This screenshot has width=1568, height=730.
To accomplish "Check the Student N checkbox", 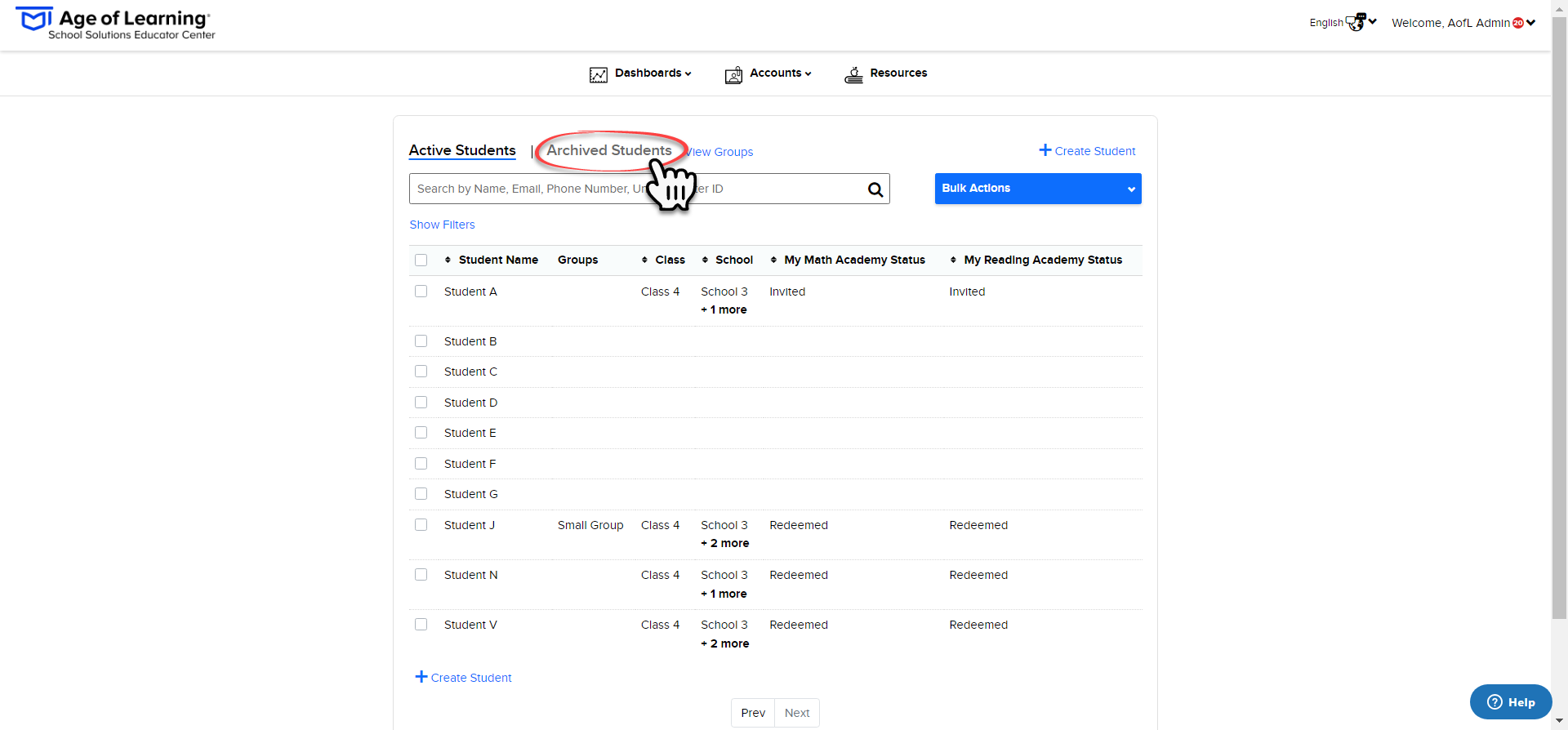I will 421,575.
